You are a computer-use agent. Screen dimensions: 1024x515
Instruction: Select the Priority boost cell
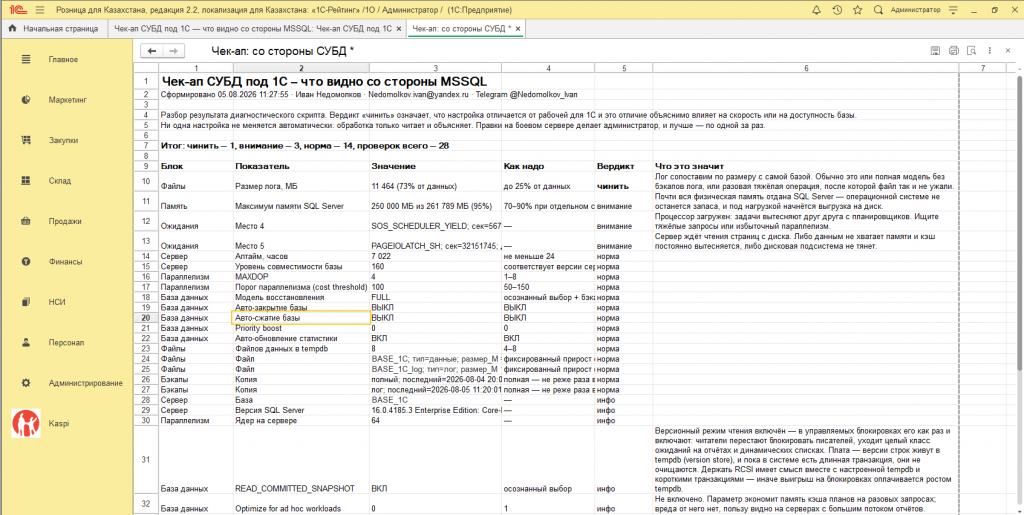[300, 328]
